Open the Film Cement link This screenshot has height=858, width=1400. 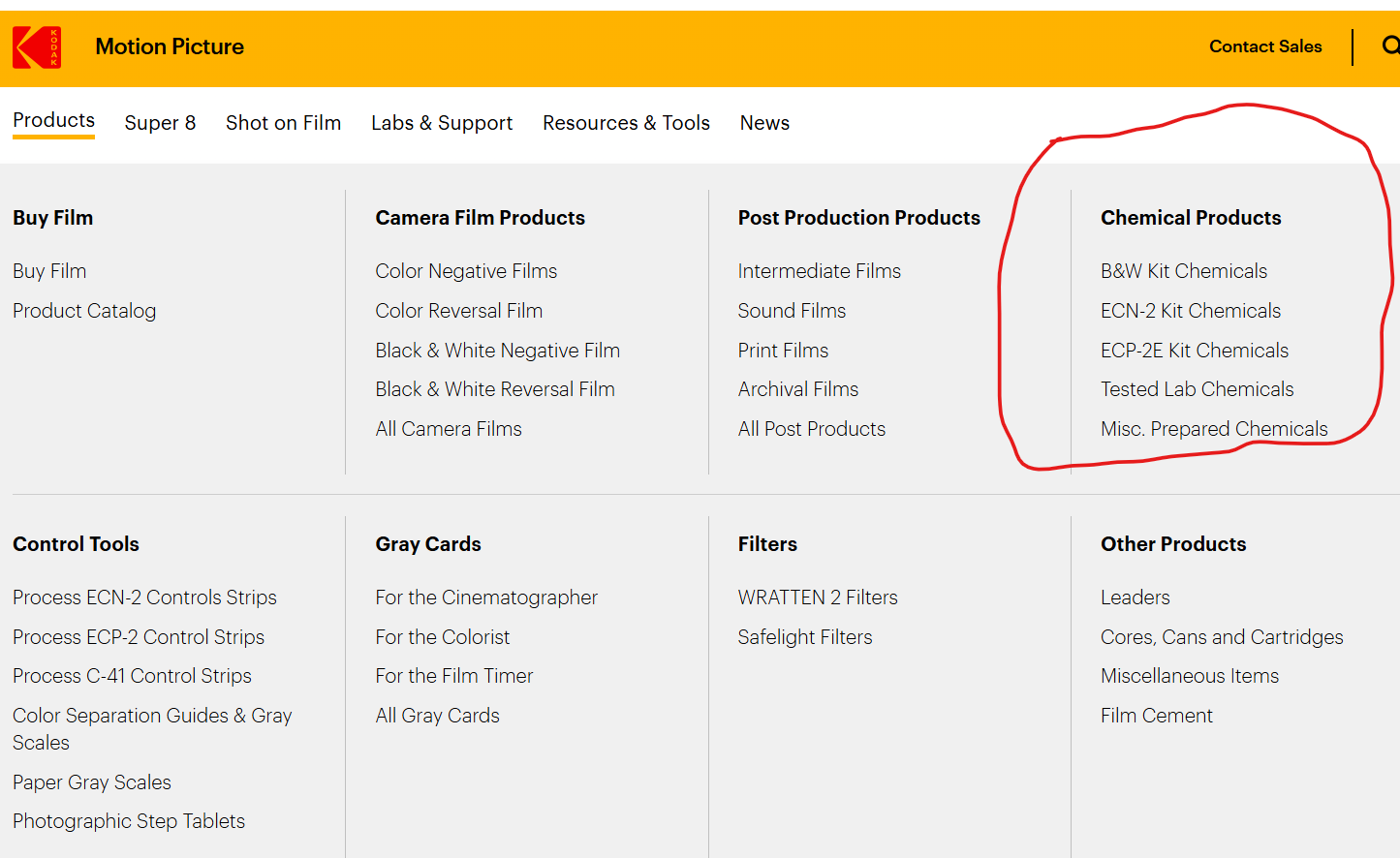(x=1156, y=716)
